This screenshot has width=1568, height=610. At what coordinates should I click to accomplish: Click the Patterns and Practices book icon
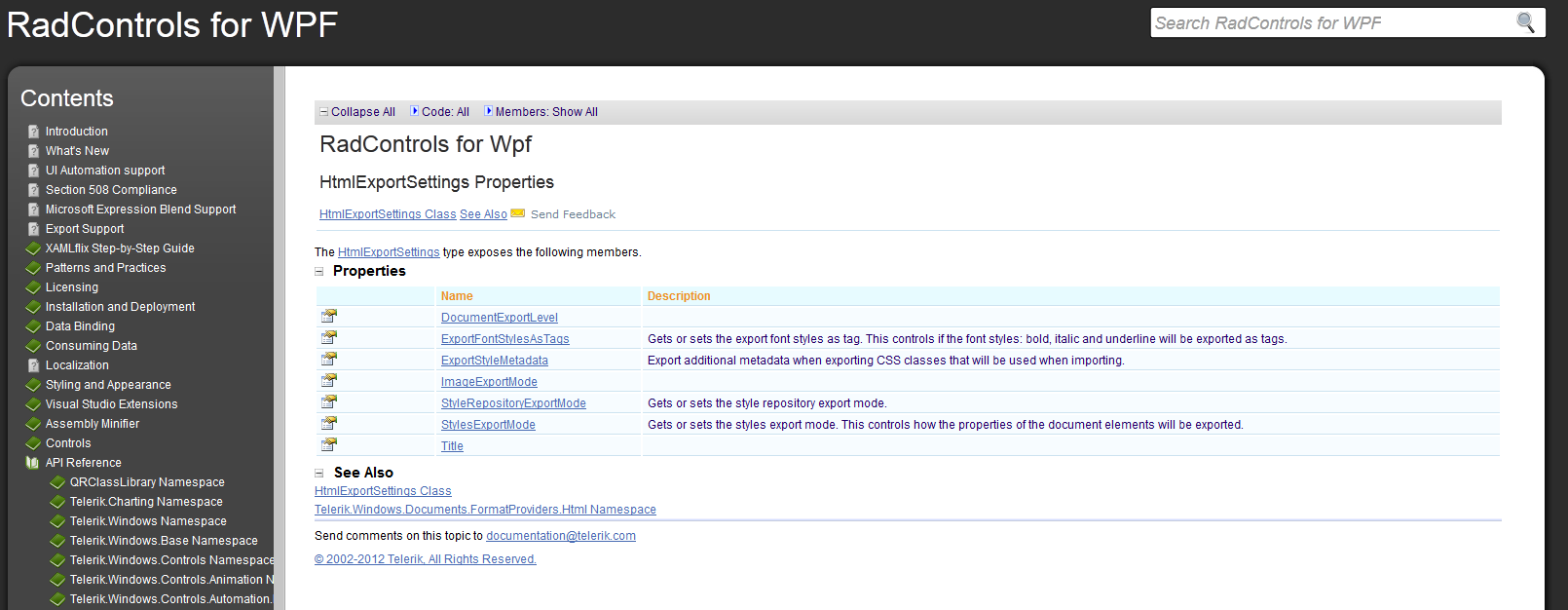coord(33,268)
